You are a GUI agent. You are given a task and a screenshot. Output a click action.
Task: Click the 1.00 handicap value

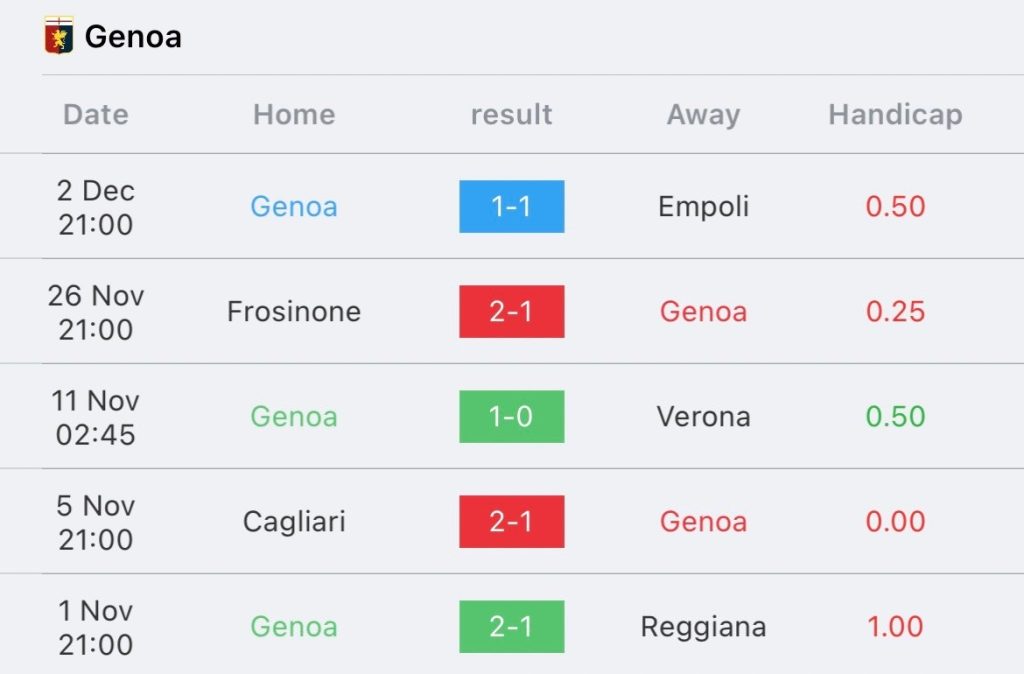pyautogui.click(x=895, y=627)
